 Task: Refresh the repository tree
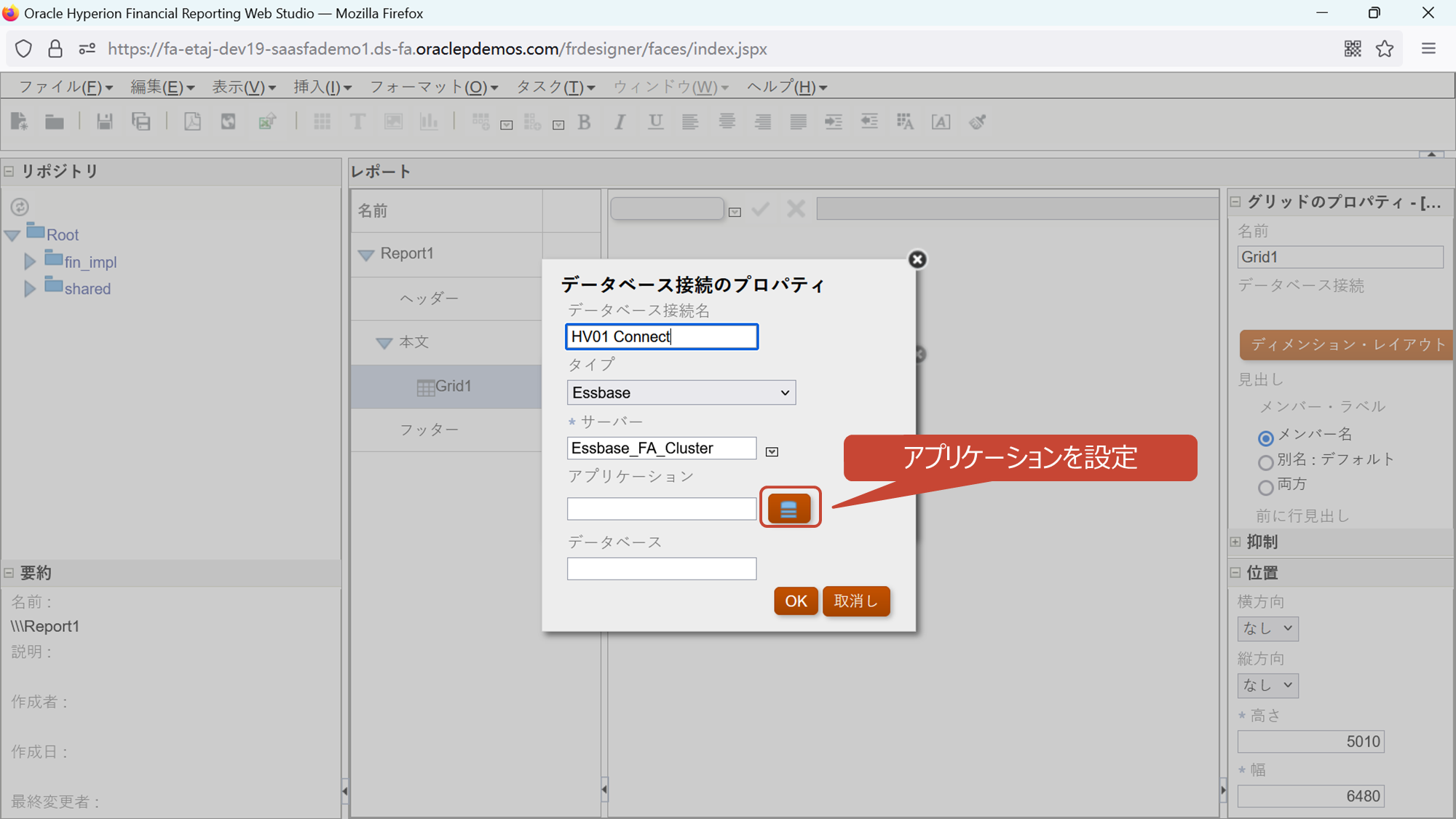click(20, 207)
